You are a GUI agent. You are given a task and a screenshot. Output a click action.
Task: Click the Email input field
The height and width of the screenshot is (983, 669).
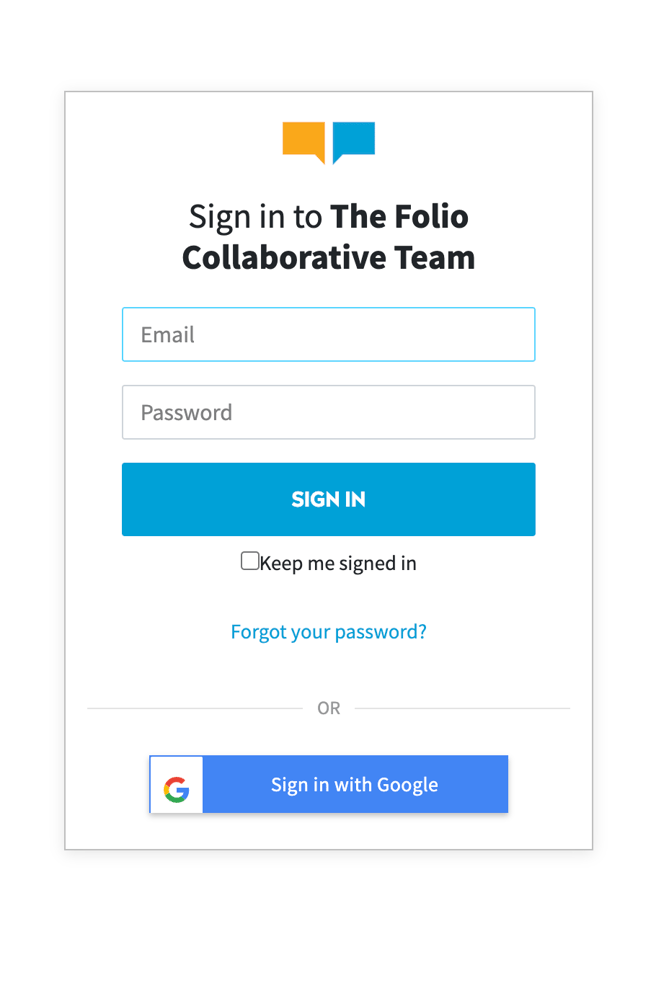[x=328, y=334]
